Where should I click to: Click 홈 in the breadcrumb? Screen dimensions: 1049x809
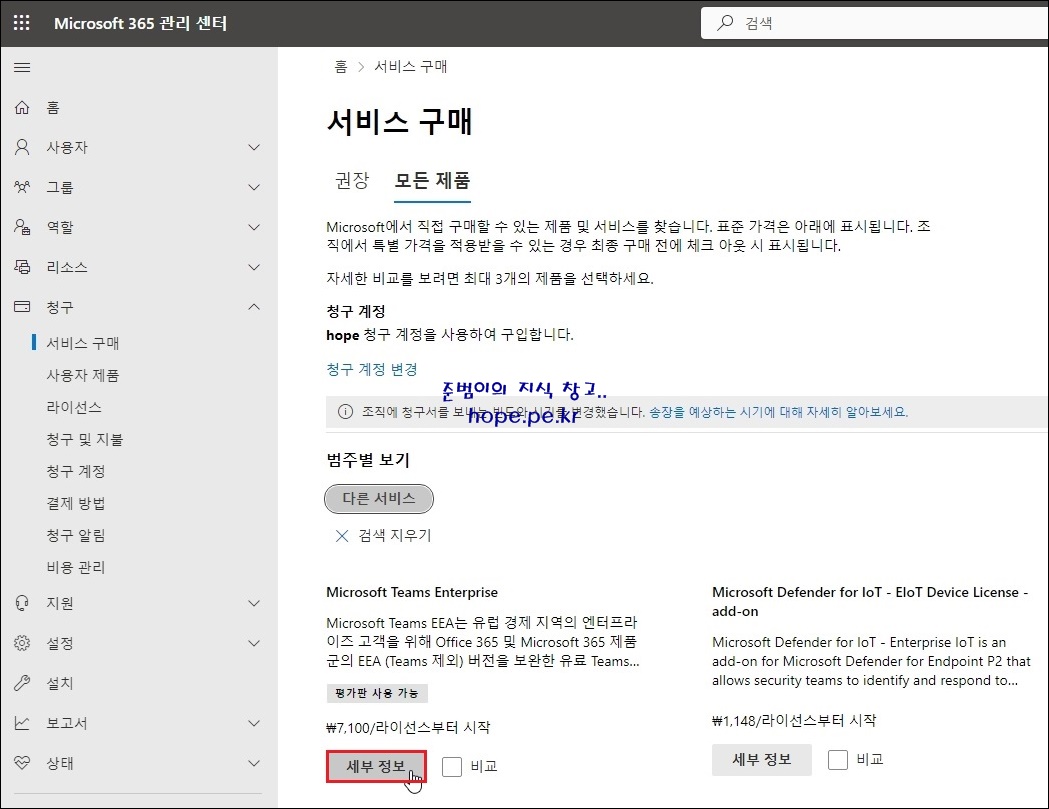[341, 67]
